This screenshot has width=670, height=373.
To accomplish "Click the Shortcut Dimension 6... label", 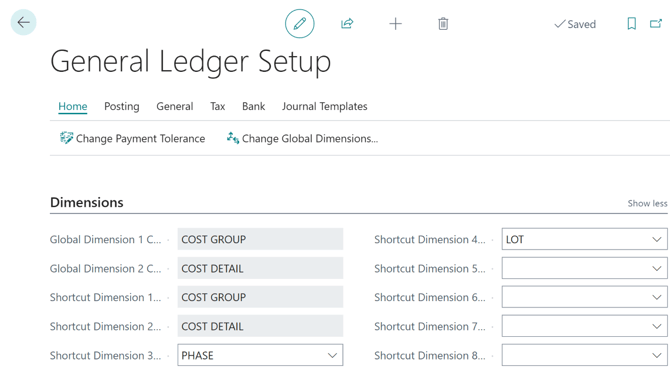I will [430, 297].
